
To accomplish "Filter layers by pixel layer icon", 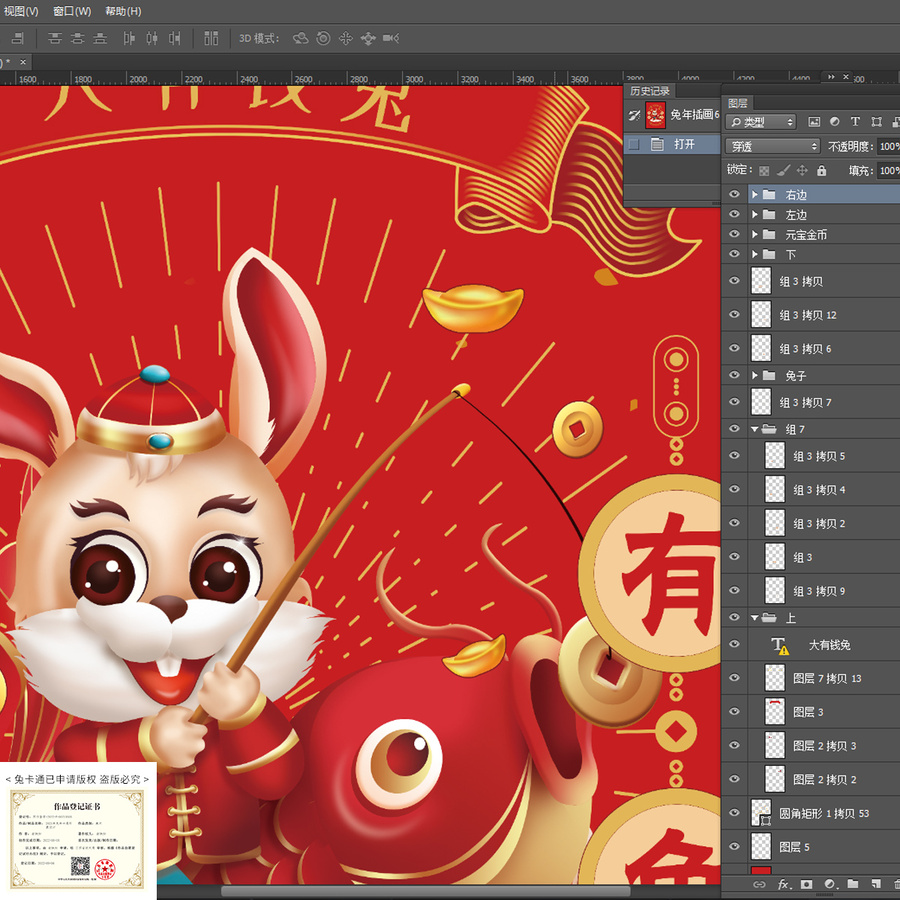I will tap(814, 122).
